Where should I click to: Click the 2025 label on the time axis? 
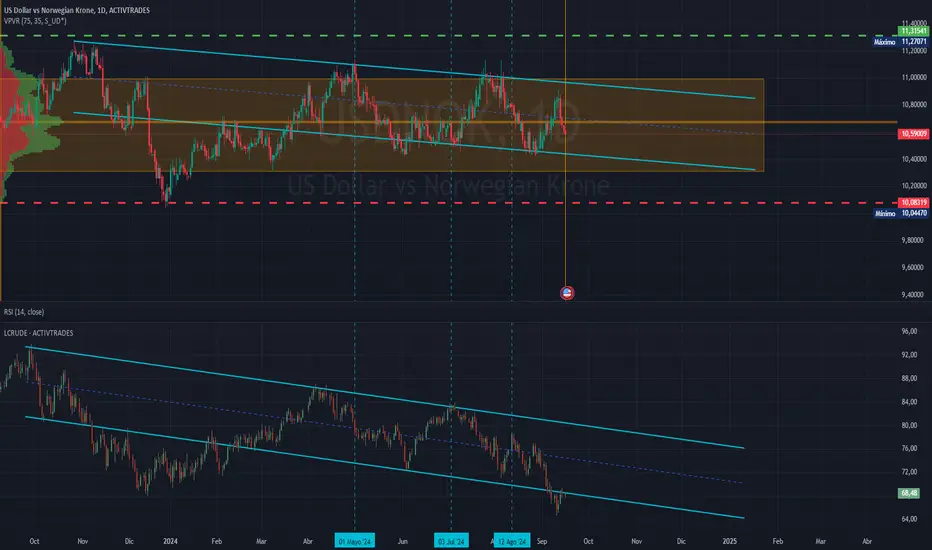click(729, 541)
